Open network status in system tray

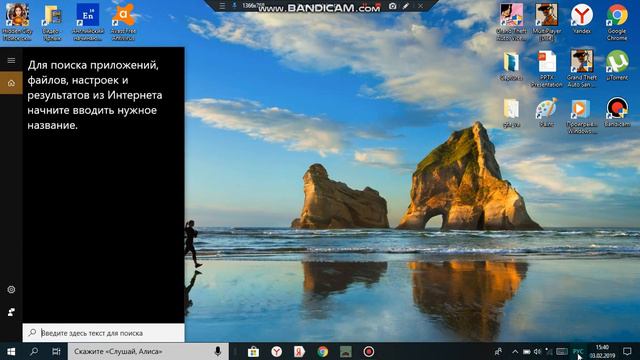tap(549, 351)
